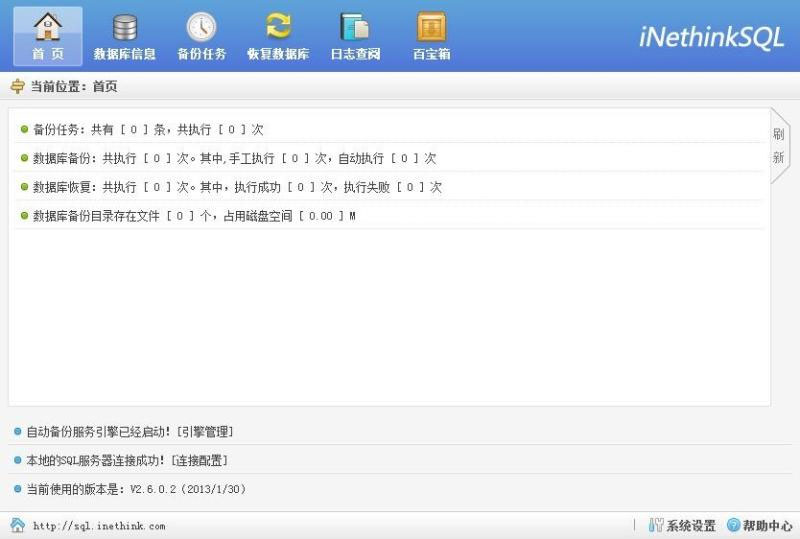The width and height of the screenshot is (800, 539).
Task: Click the 刷新 refresh tab on right edge
Action: pyautogui.click(x=778, y=146)
